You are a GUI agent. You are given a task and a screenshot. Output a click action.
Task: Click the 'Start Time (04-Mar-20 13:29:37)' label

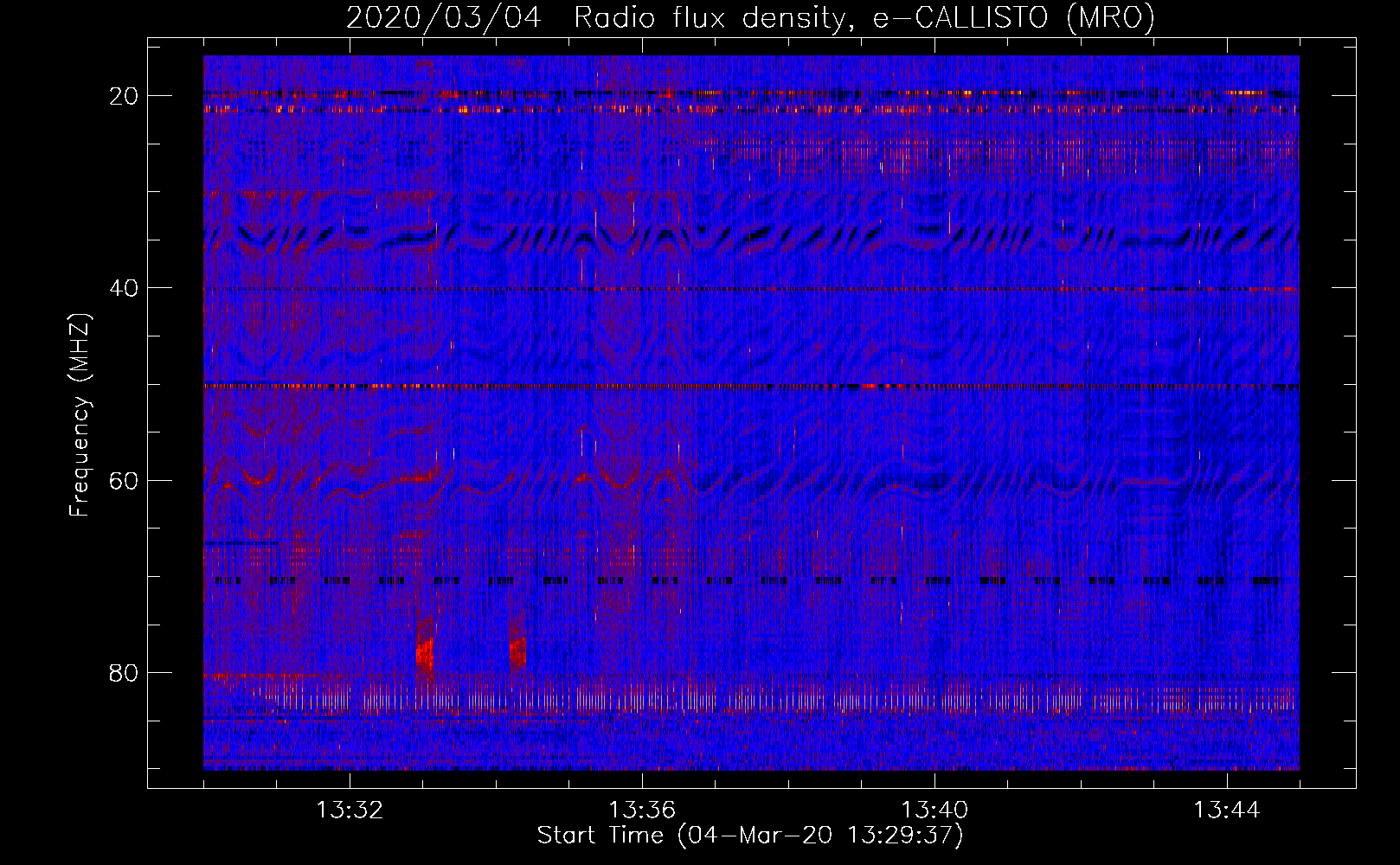(x=750, y=836)
